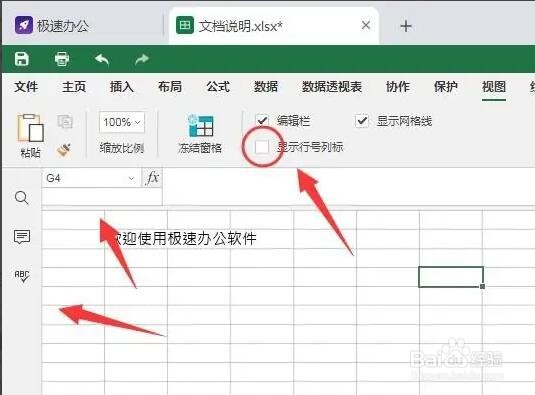The height and width of the screenshot is (395, 535).
Task: Select the 视图 ribbon tab
Action: tap(494, 87)
